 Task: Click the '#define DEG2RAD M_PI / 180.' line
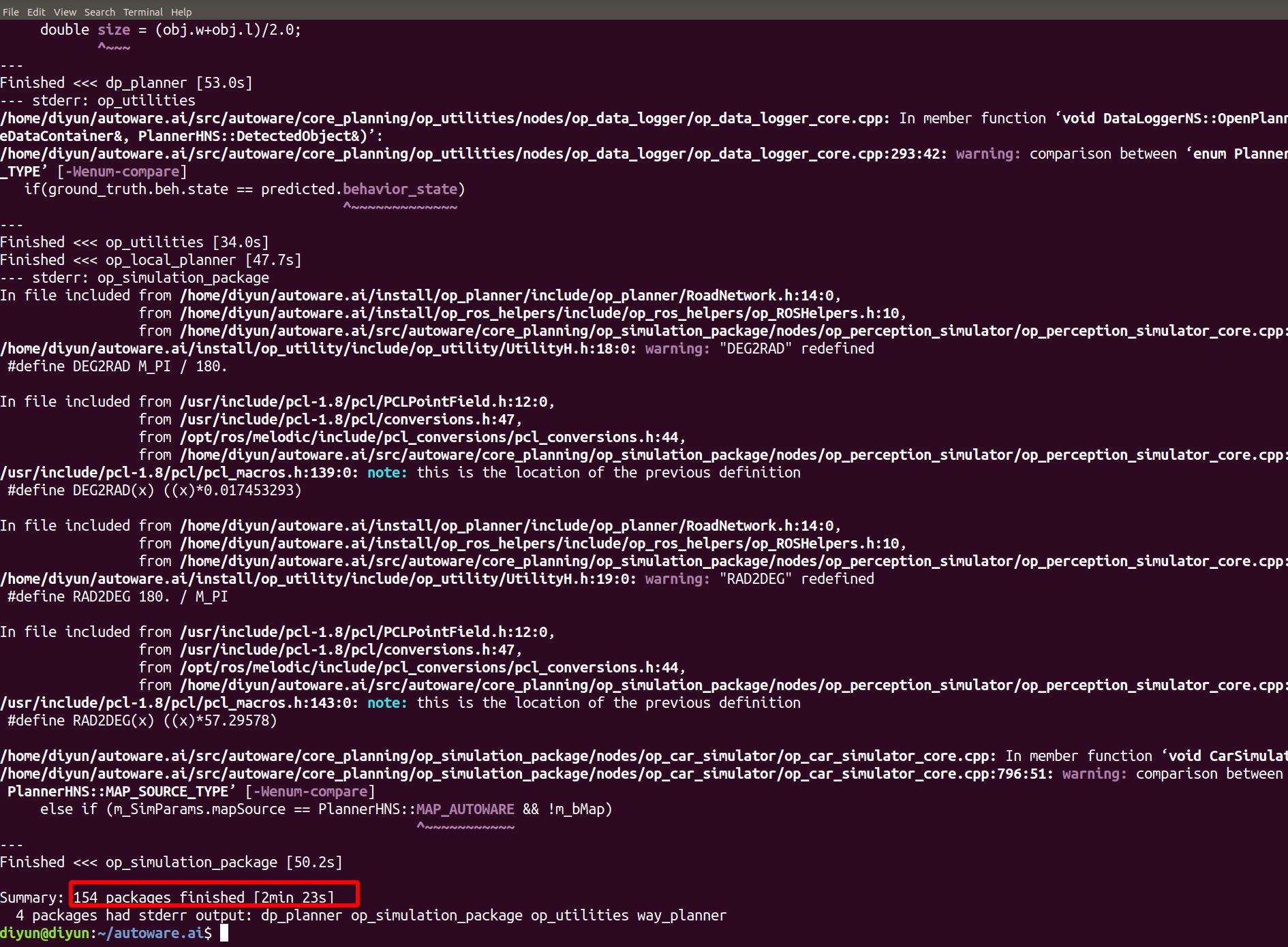pos(117,367)
